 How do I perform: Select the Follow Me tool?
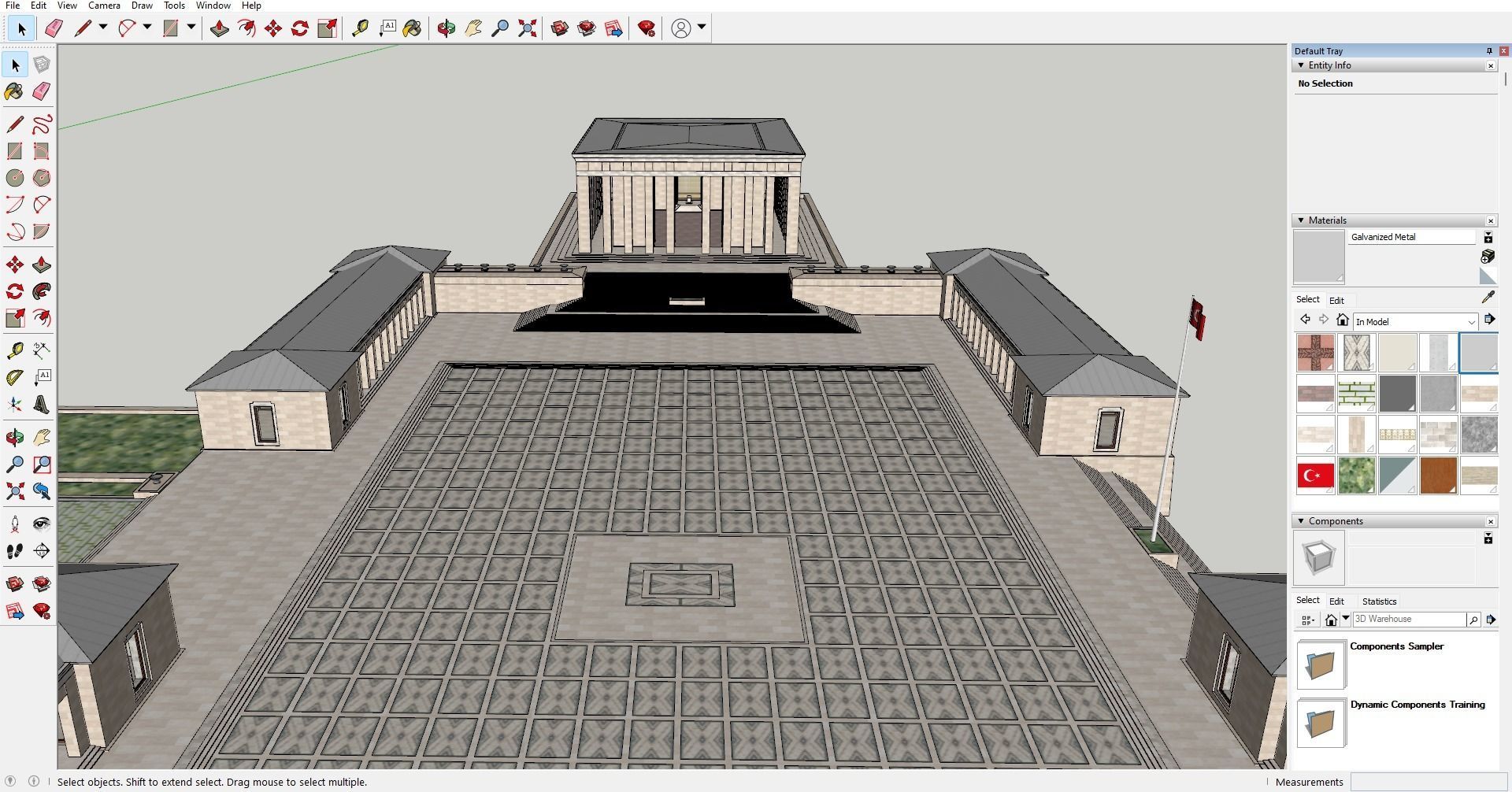[42, 291]
